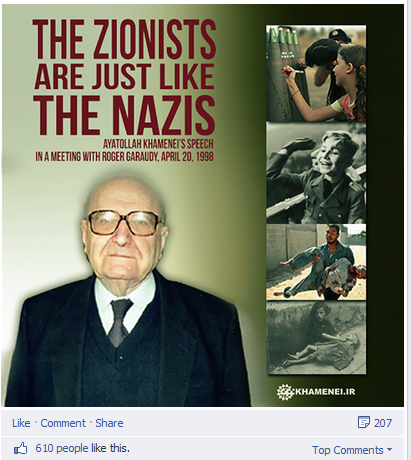Click the Comment link under the post
The height and width of the screenshot is (460, 411).
click(63, 423)
